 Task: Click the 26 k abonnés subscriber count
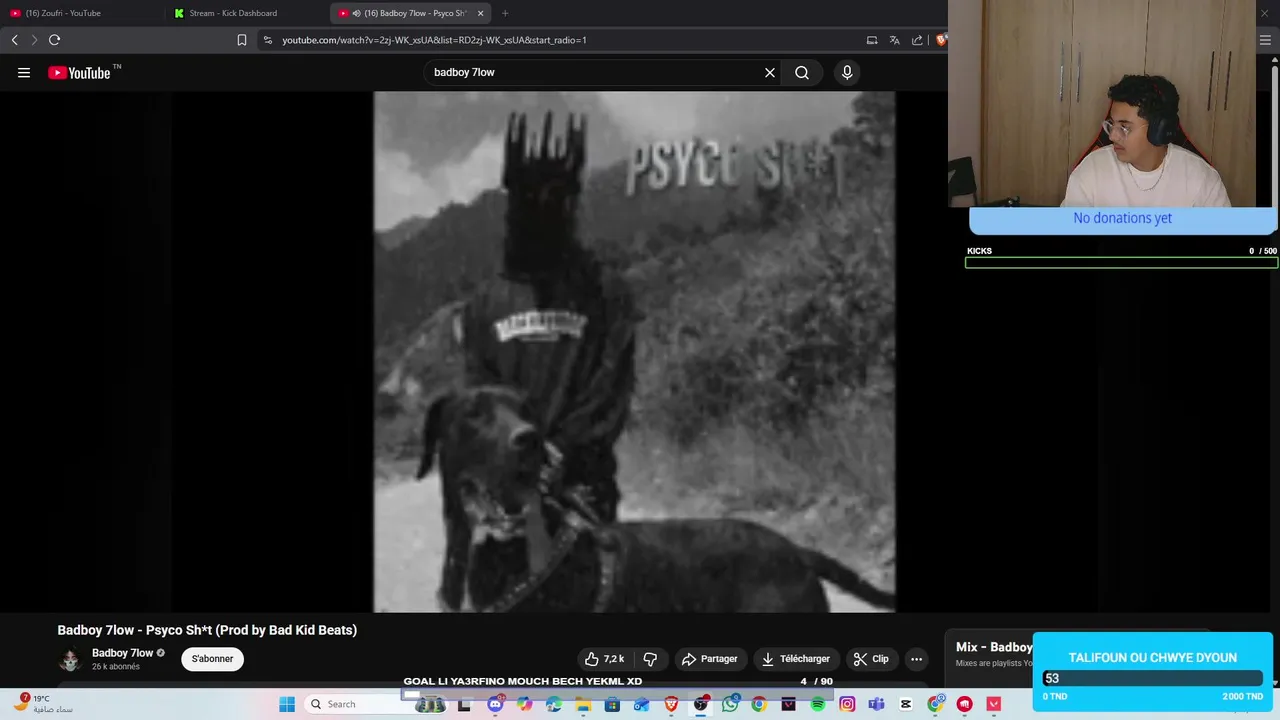tap(116, 667)
